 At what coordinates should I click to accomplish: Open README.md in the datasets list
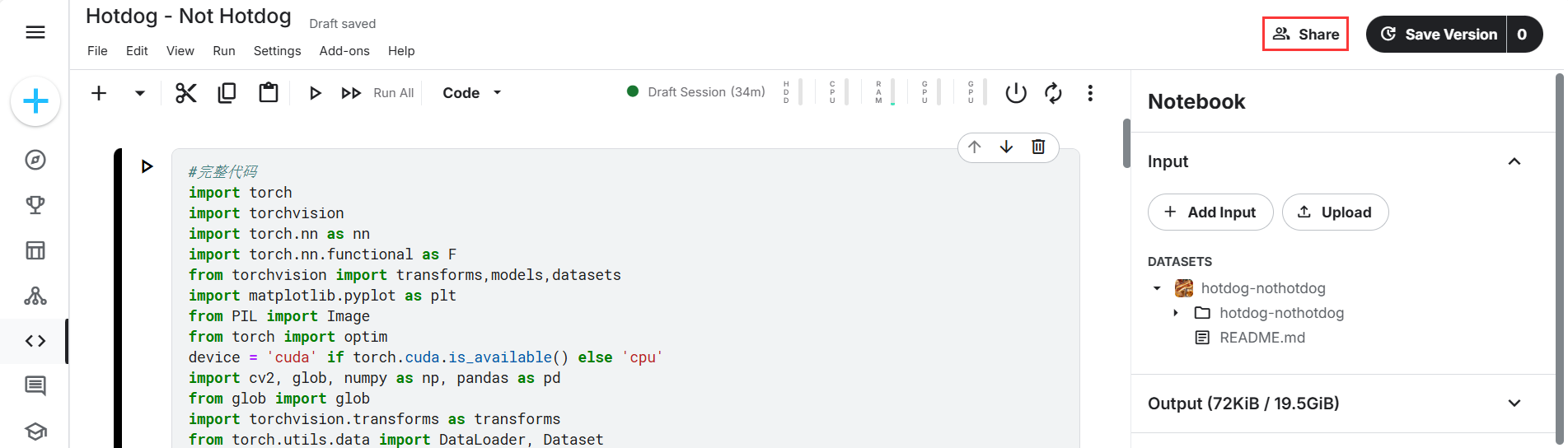pos(1261,338)
